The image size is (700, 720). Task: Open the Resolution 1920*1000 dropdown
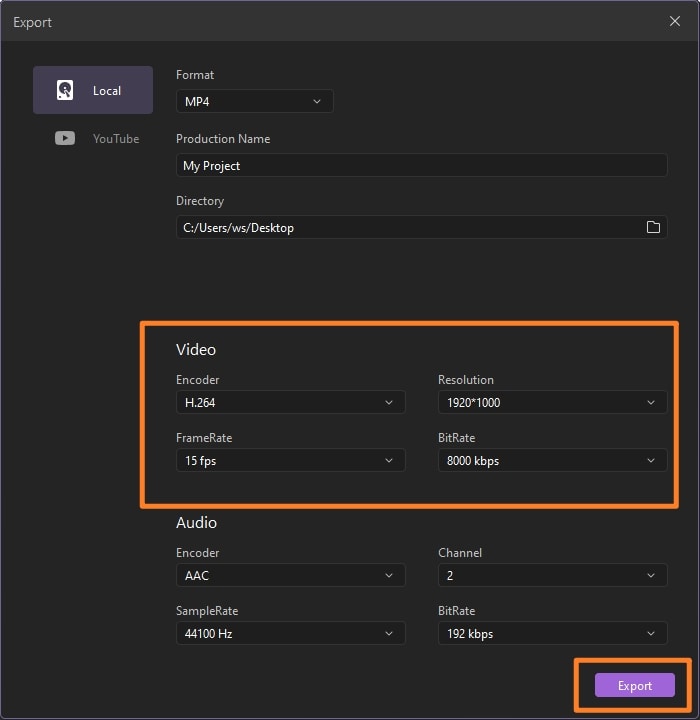(552, 402)
